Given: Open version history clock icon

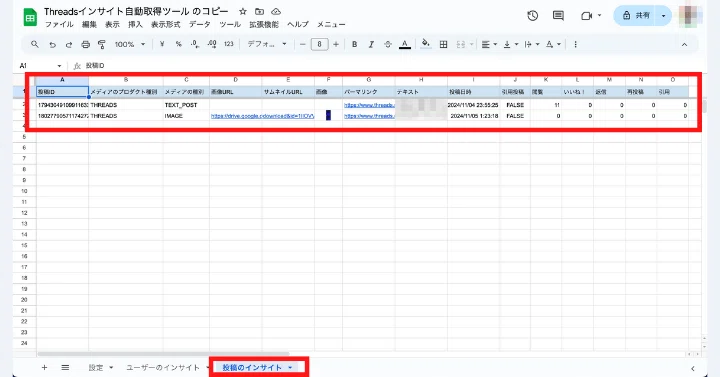Looking at the screenshot, I should pyautogui.click(x=533, y=16).
